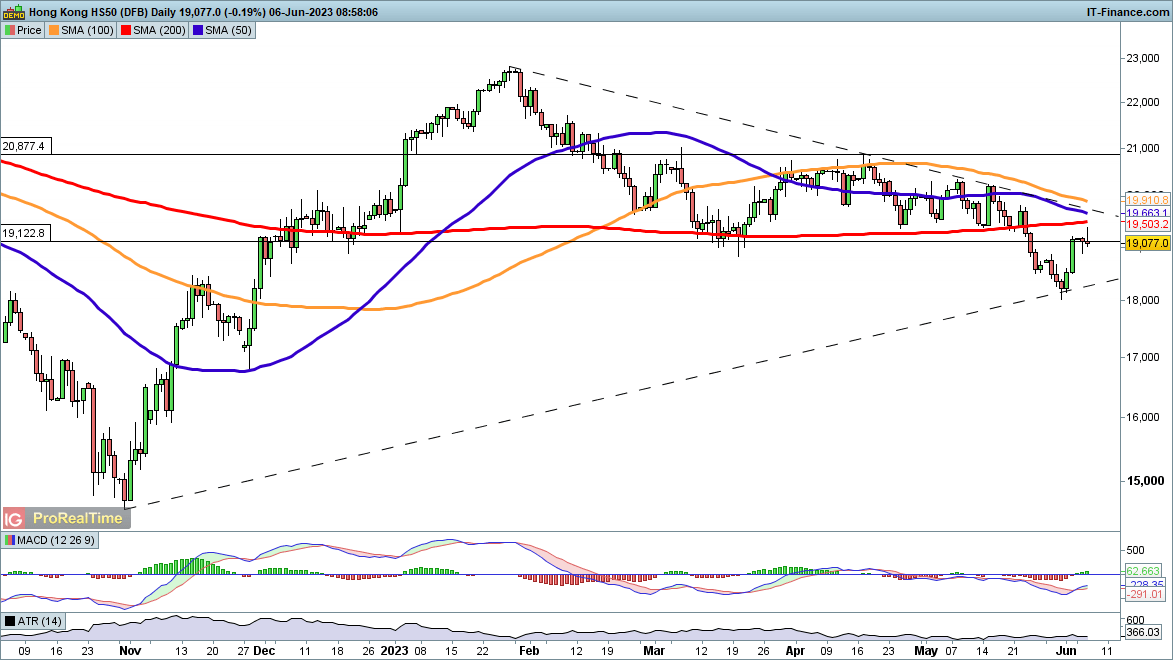Screen dimensions: 1173x660
Task: Click the 19,503.2 SMA value tag
Action: click(1147, 224)
